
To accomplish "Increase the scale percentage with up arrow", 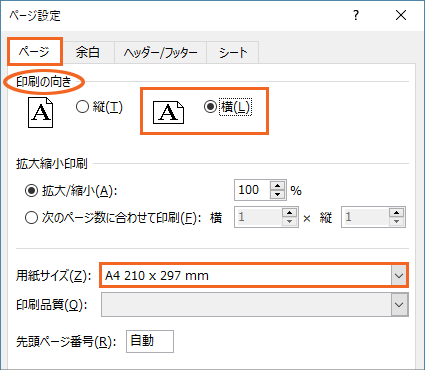I will tap(278, 186).
